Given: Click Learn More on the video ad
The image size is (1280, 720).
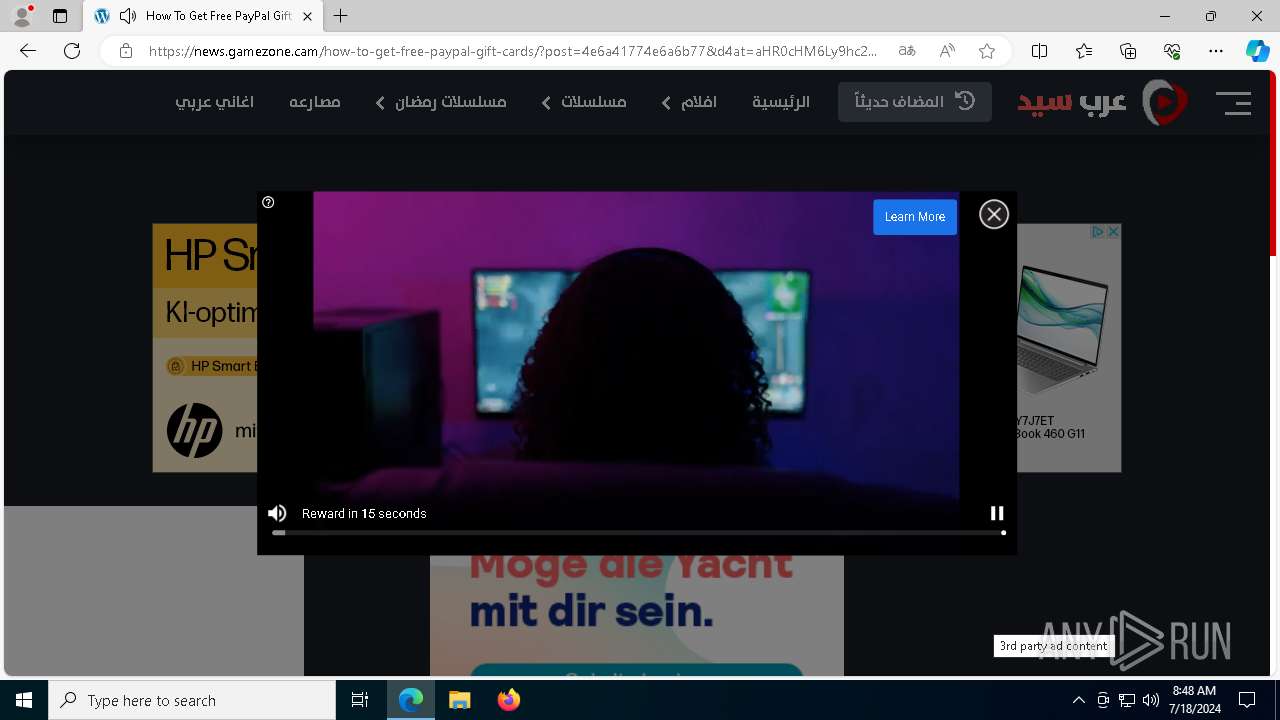Looking at the screenshot, I should (x=915, y=217).
